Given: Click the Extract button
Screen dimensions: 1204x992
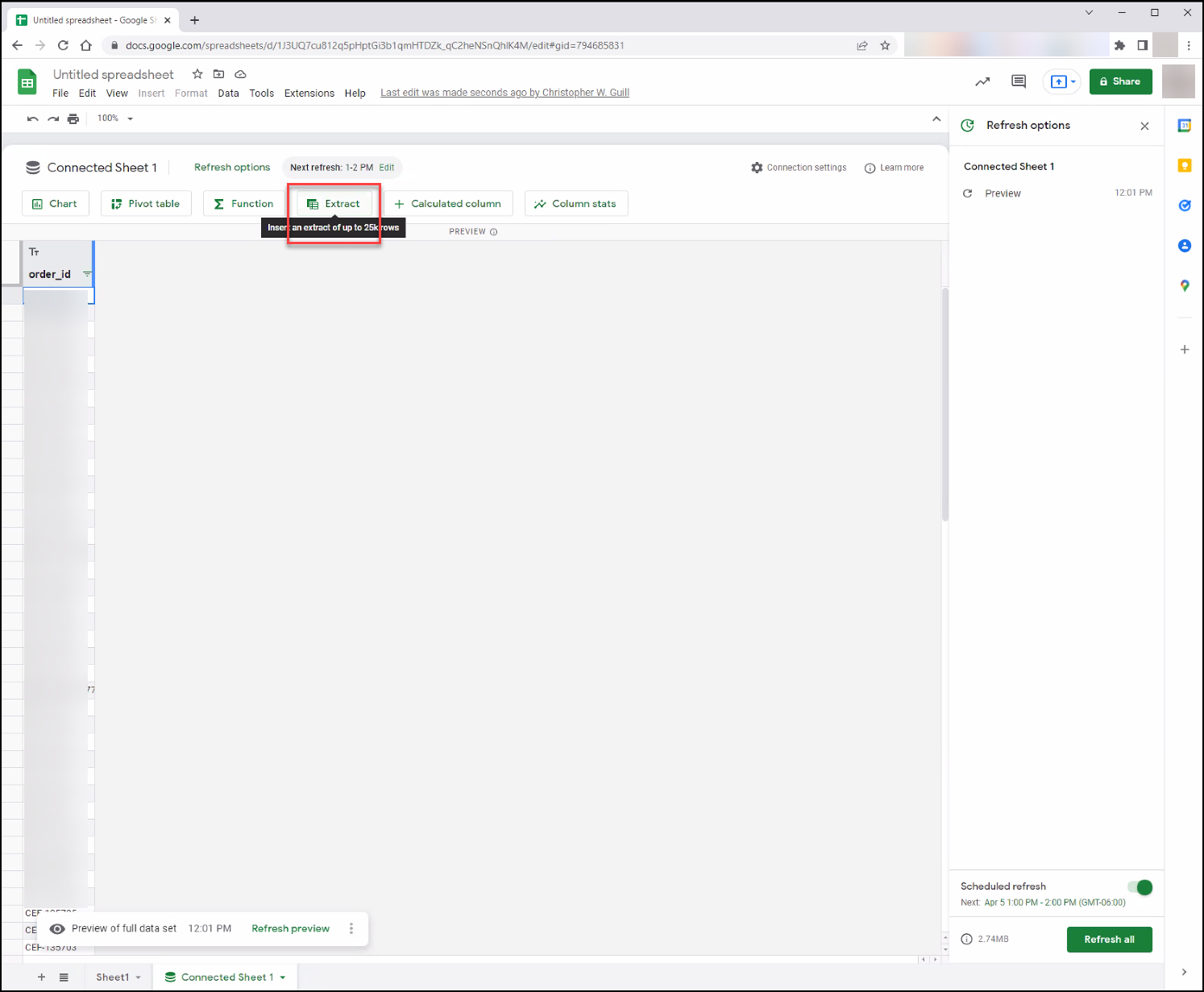Looking at the screenshot, I should click(x=334, y=204).
